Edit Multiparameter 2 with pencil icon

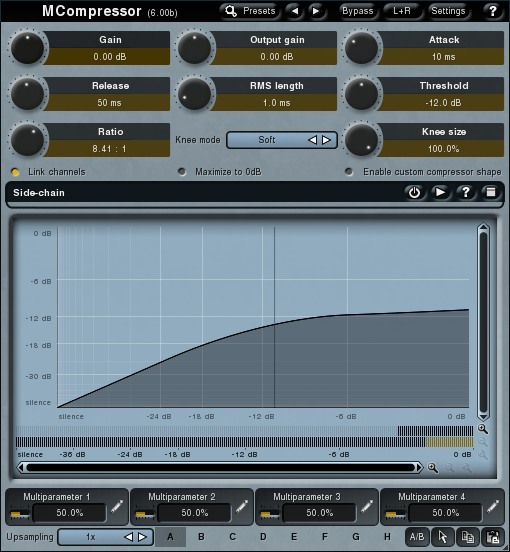pyautogui.click(x=242, y=507)
